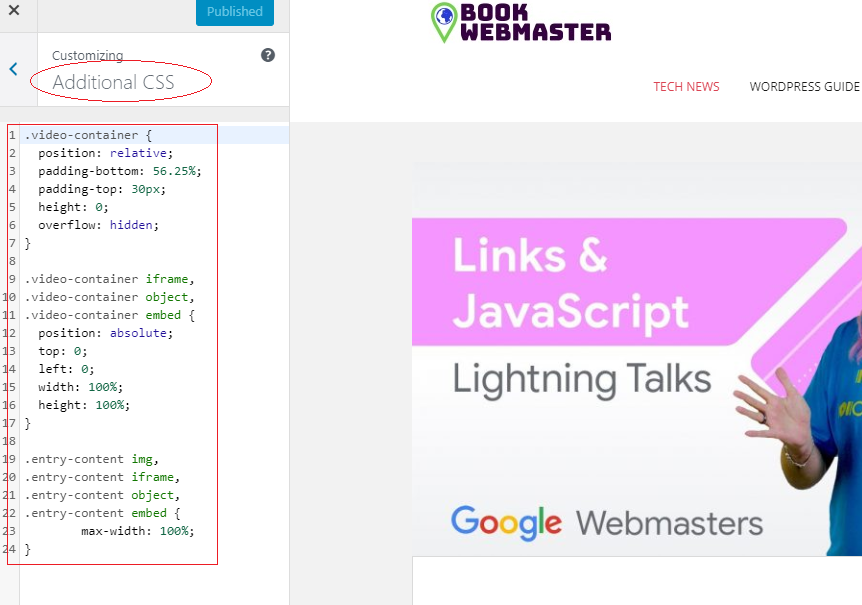Click the line 'width: 100%;'

(x=80, y=387)
